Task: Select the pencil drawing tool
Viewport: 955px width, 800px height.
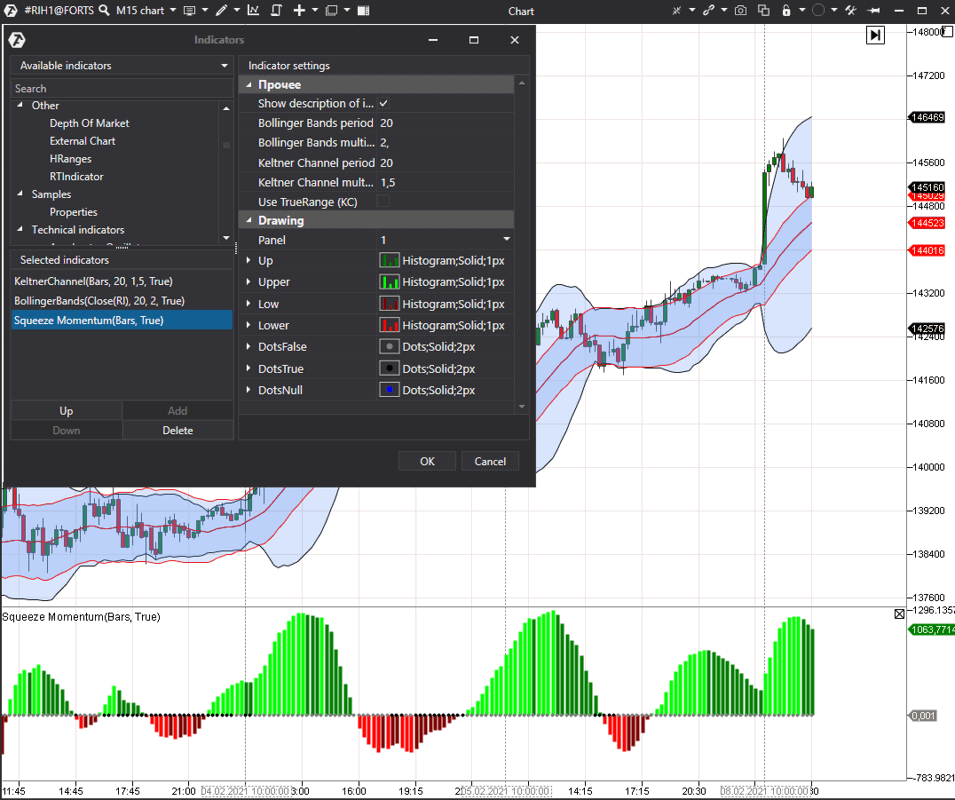Action: (221, 10)
